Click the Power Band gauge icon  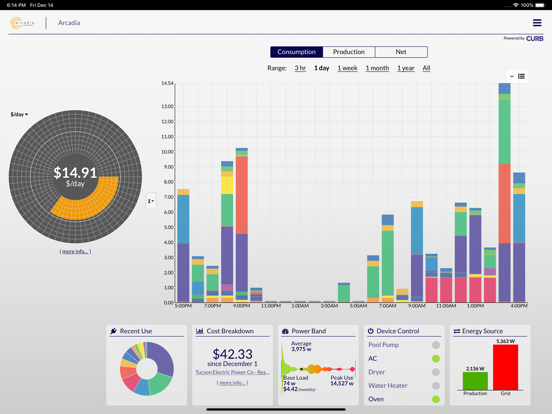tap(285, 331)
